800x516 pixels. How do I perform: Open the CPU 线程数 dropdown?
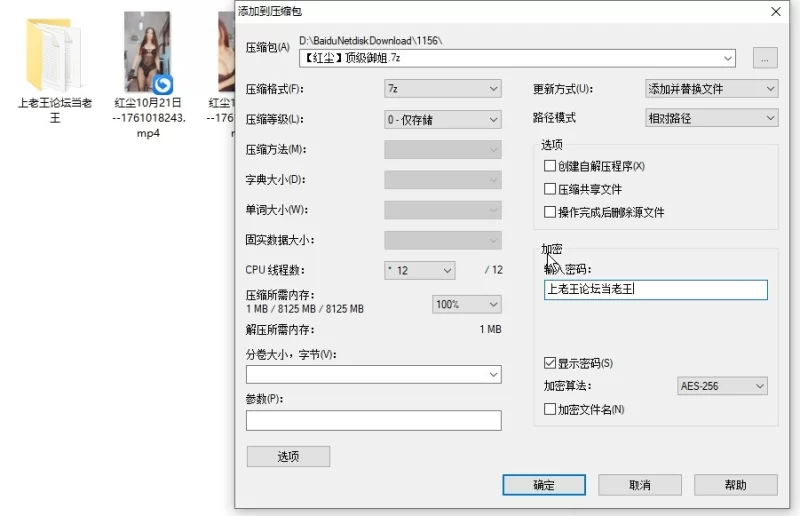(420, 270)
